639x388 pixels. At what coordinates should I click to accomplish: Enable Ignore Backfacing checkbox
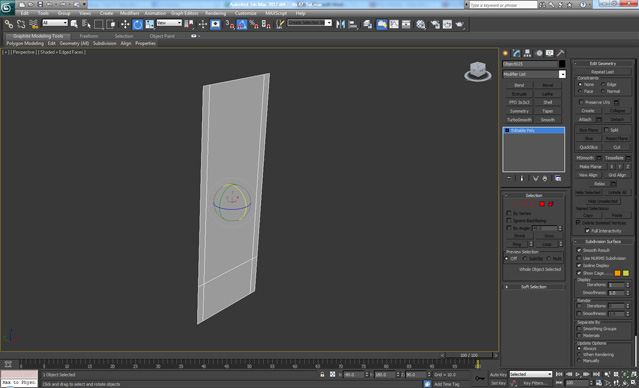509,220
